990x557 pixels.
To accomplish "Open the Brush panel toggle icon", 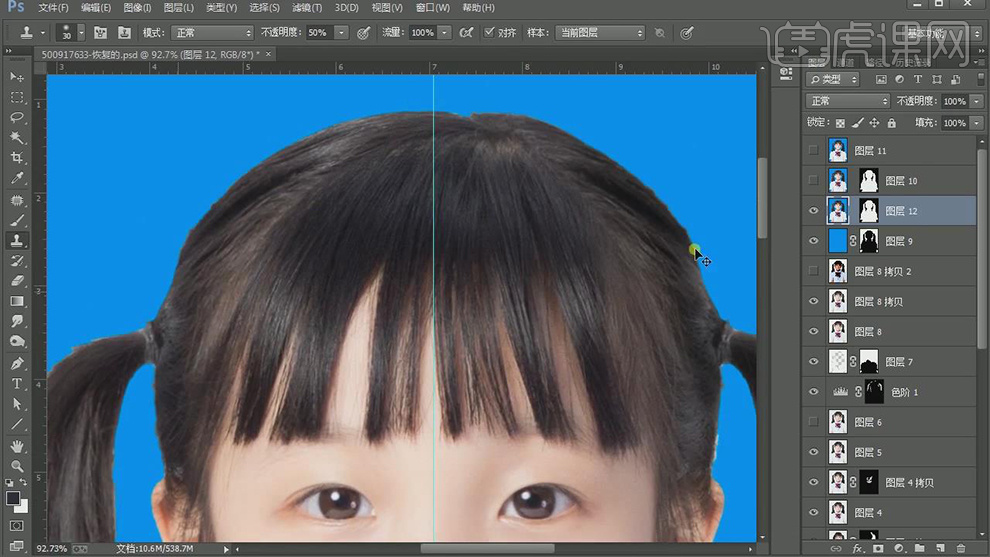I will 100,33.
